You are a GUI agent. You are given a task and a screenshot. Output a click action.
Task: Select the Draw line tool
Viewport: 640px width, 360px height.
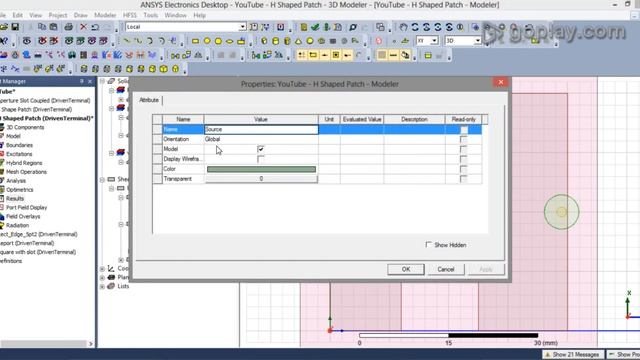pyautogui.click(x=127, y=41)
